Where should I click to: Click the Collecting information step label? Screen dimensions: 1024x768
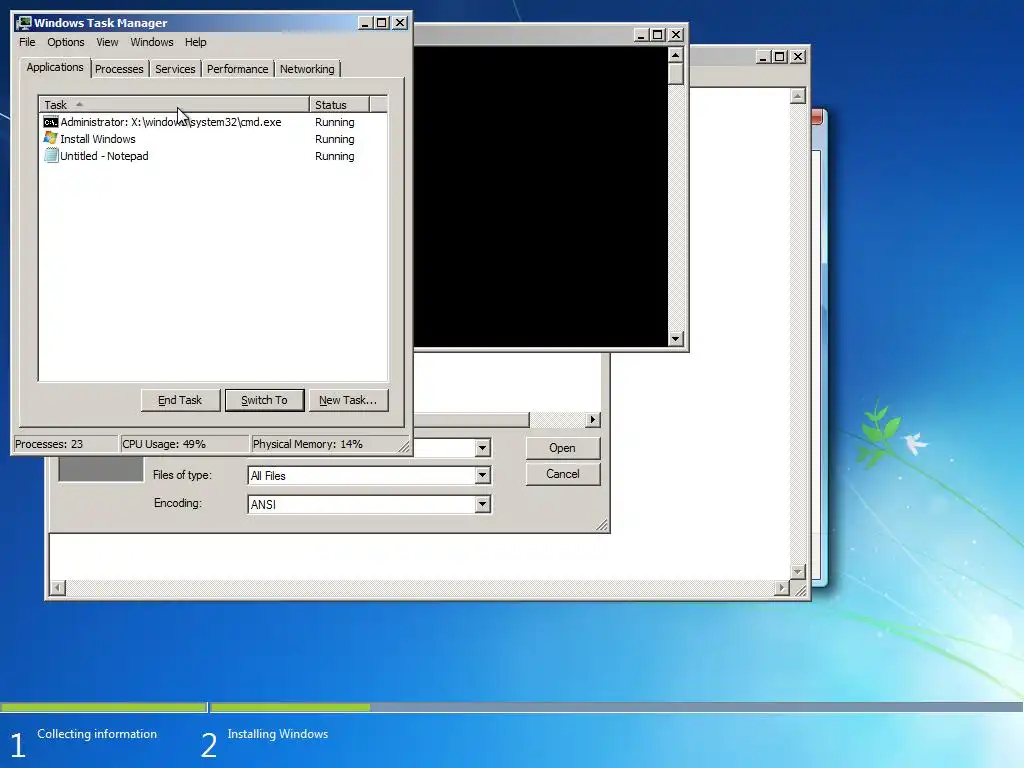[x=97, y=734]
